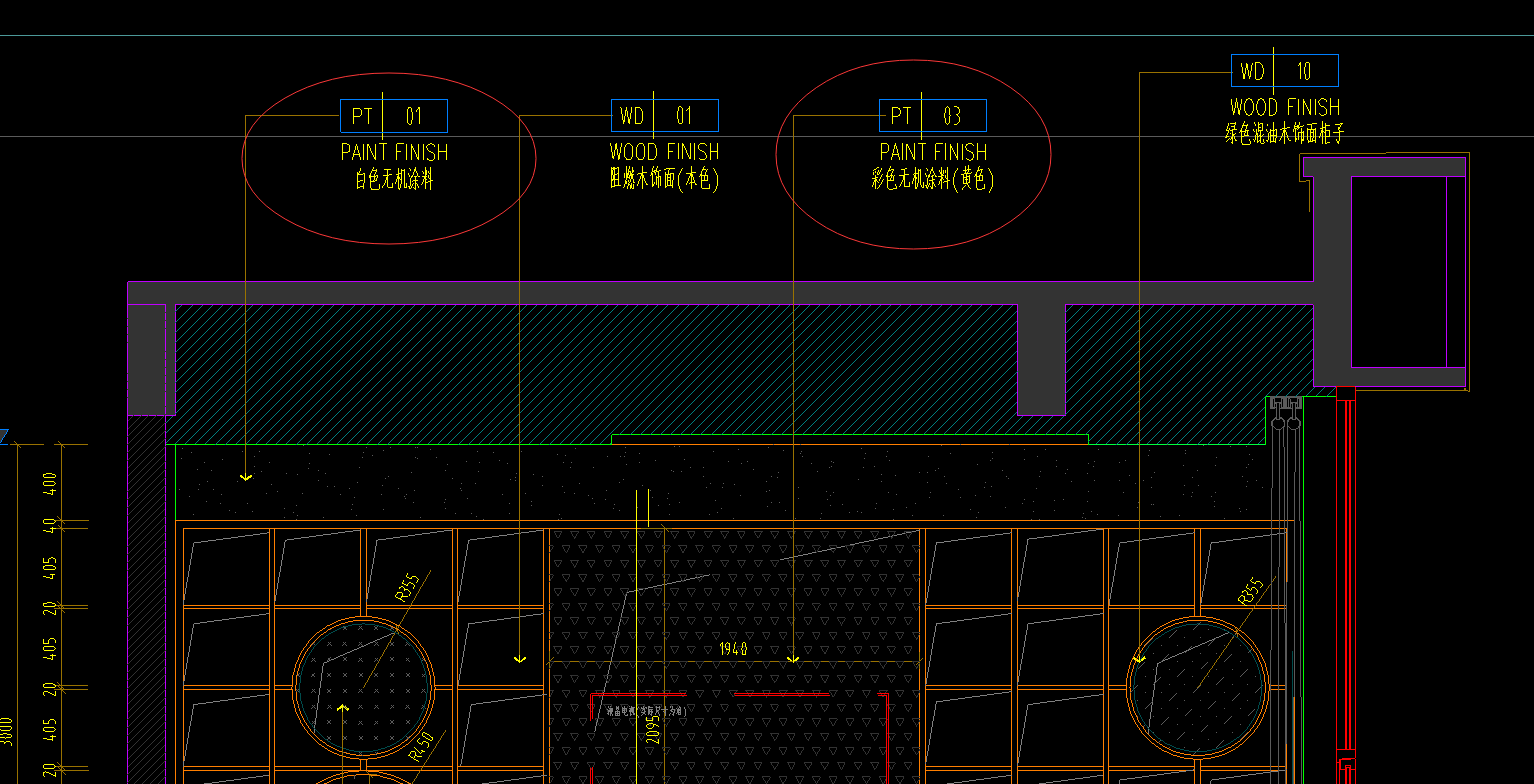Click WOOD FINISH text under WD 01
Image resolution: width=1534 pixels, height=784 pixels.
[x=664, y=152]
